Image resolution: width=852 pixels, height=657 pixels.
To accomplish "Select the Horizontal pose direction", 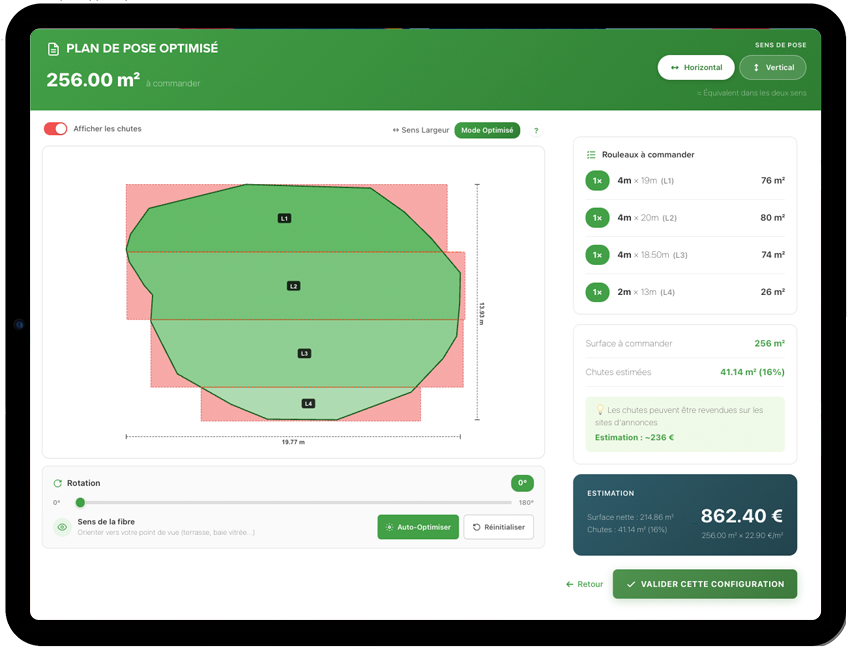I will 696,67.
